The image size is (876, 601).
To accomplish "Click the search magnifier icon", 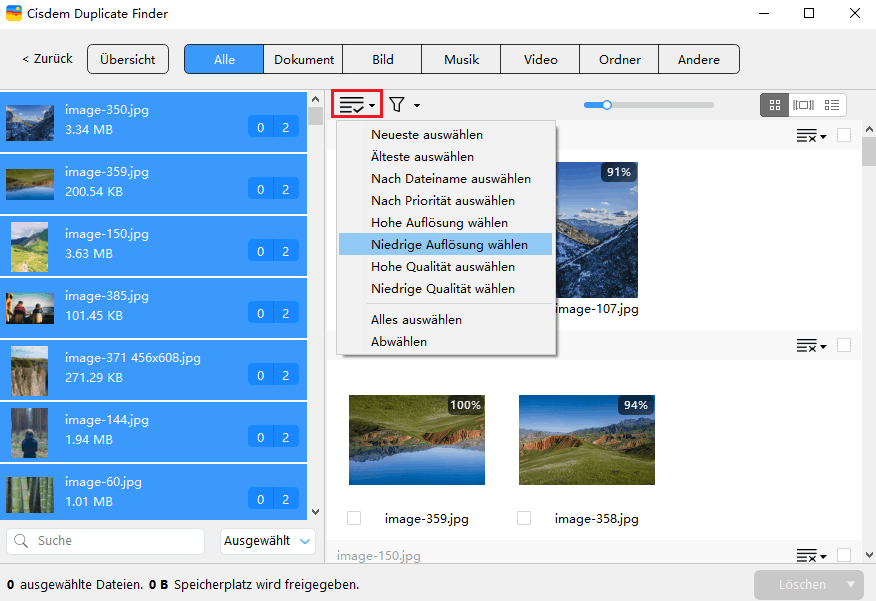I will click(x=21, y=541).
